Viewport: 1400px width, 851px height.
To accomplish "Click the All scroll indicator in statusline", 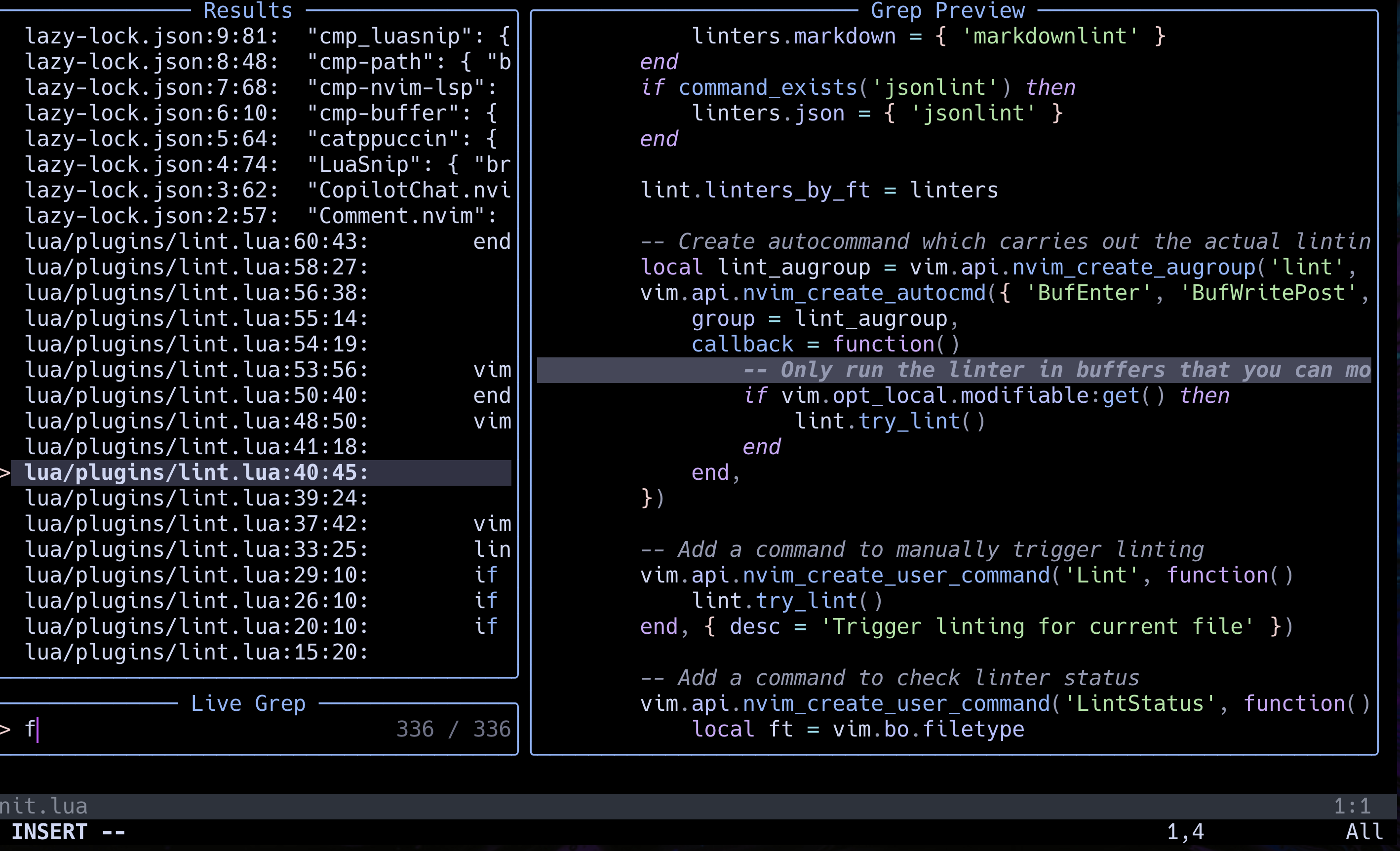I will [1365, 831].
